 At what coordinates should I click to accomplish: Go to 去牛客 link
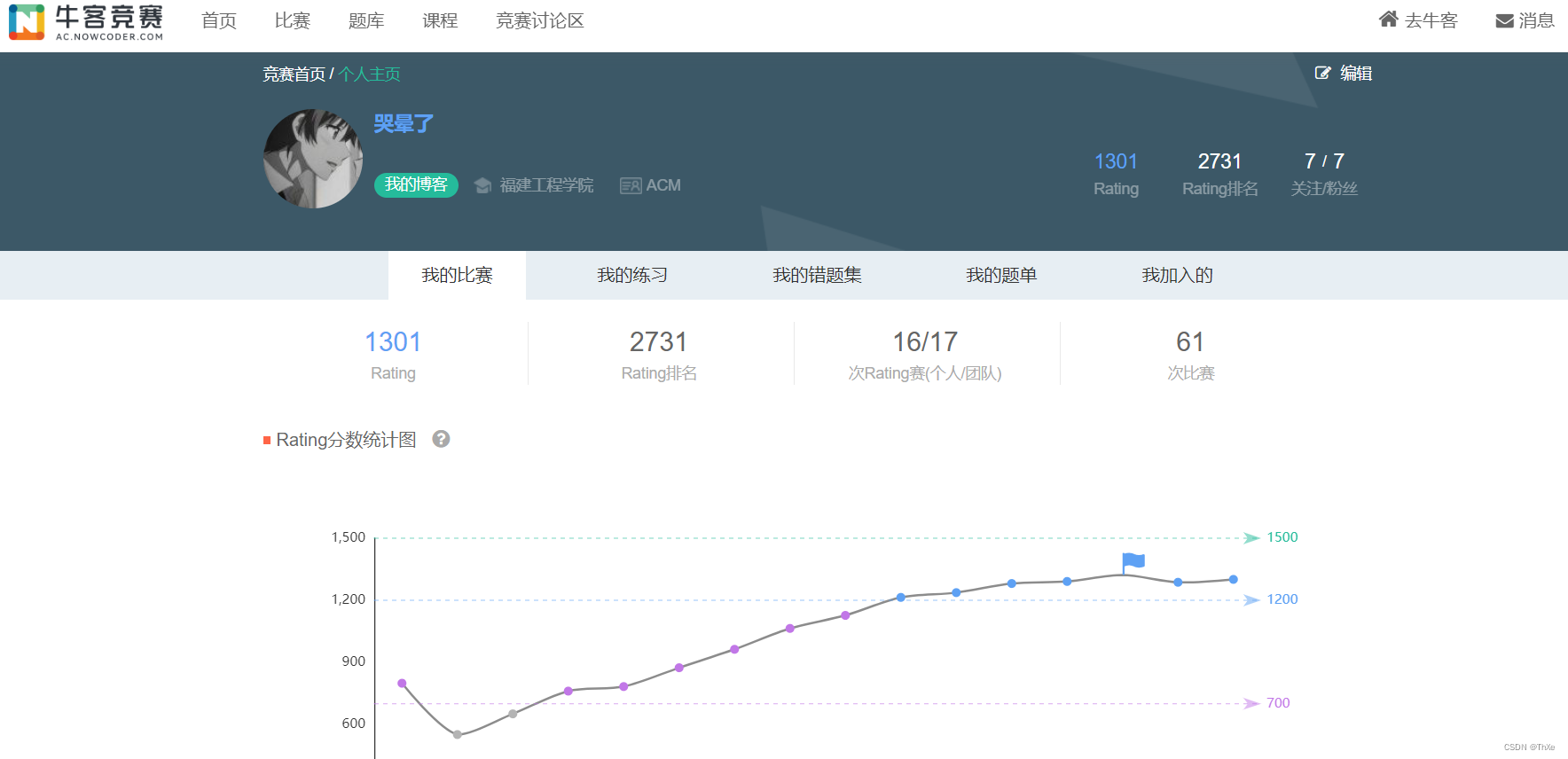point(1431,20)
